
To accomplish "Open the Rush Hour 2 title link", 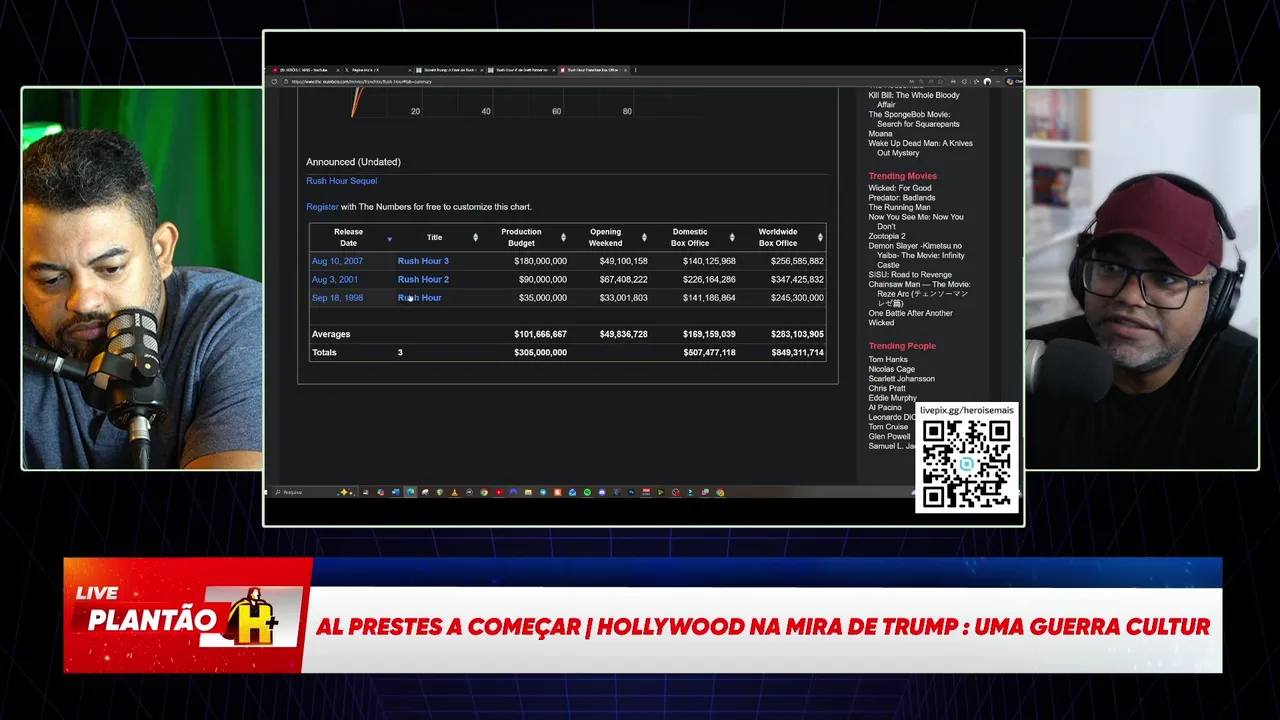I will pos(423,280).
